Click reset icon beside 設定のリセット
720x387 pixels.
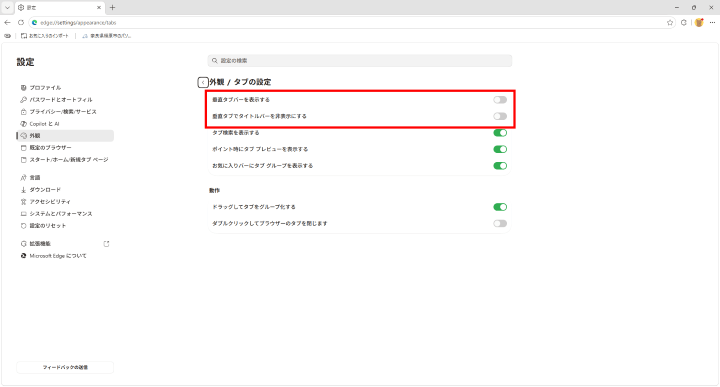[x=23, y=226]
